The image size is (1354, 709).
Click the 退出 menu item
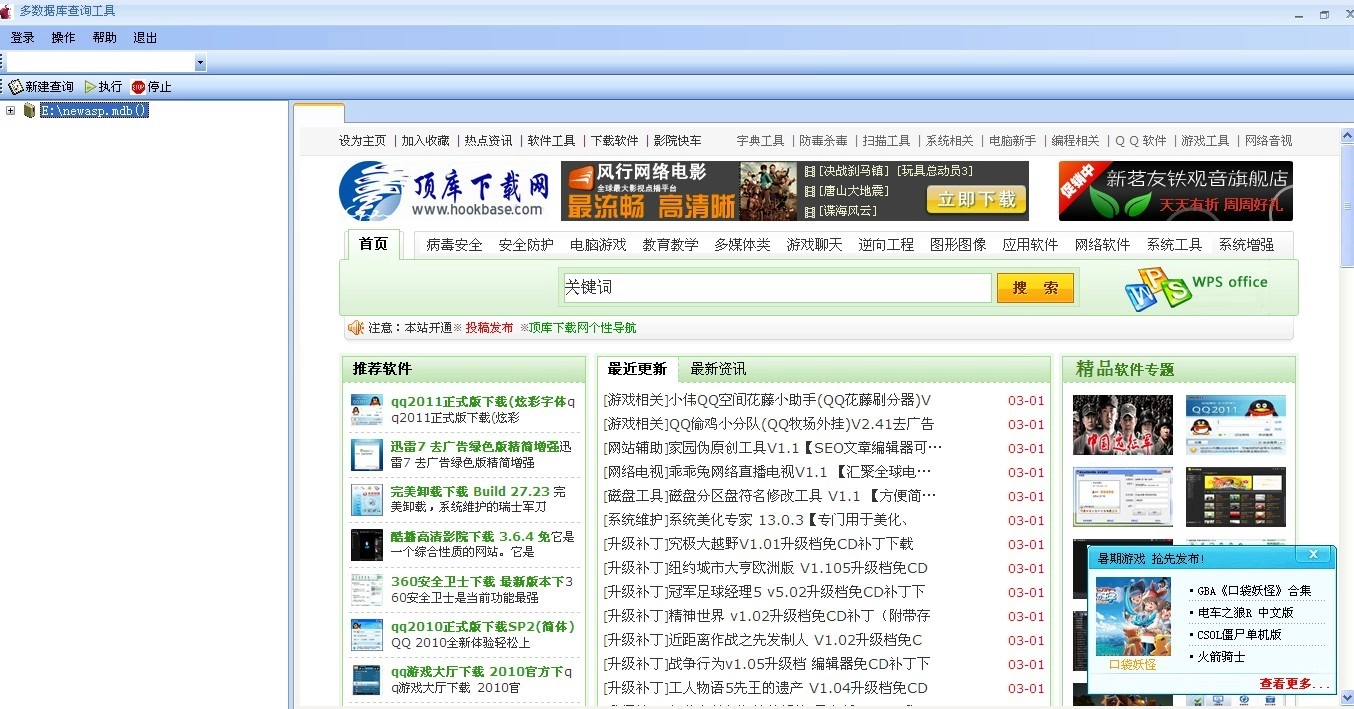(145, 38)
